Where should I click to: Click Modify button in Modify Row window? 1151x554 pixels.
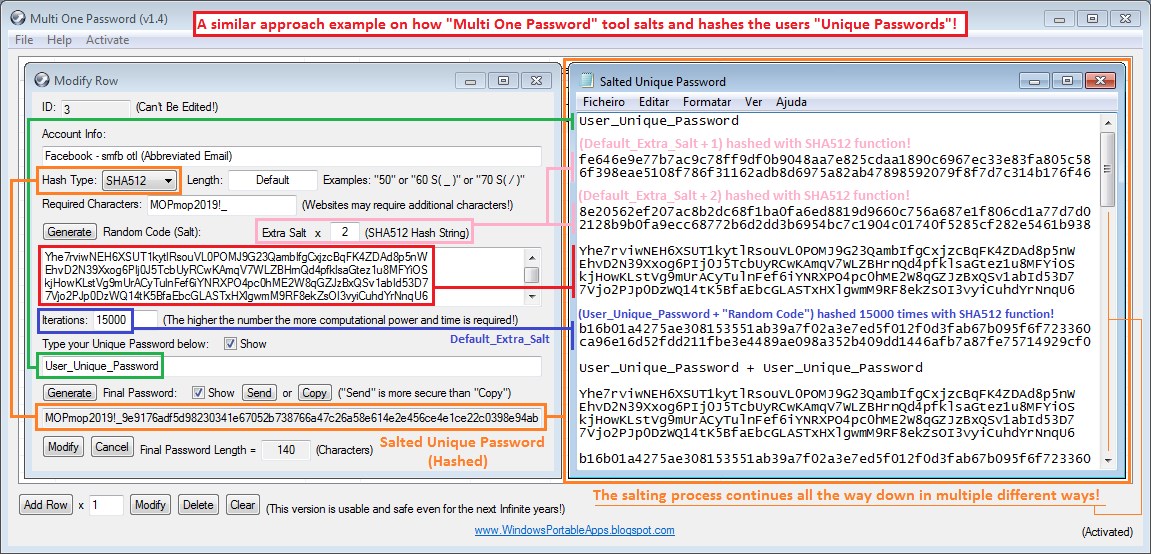[64, 446]
